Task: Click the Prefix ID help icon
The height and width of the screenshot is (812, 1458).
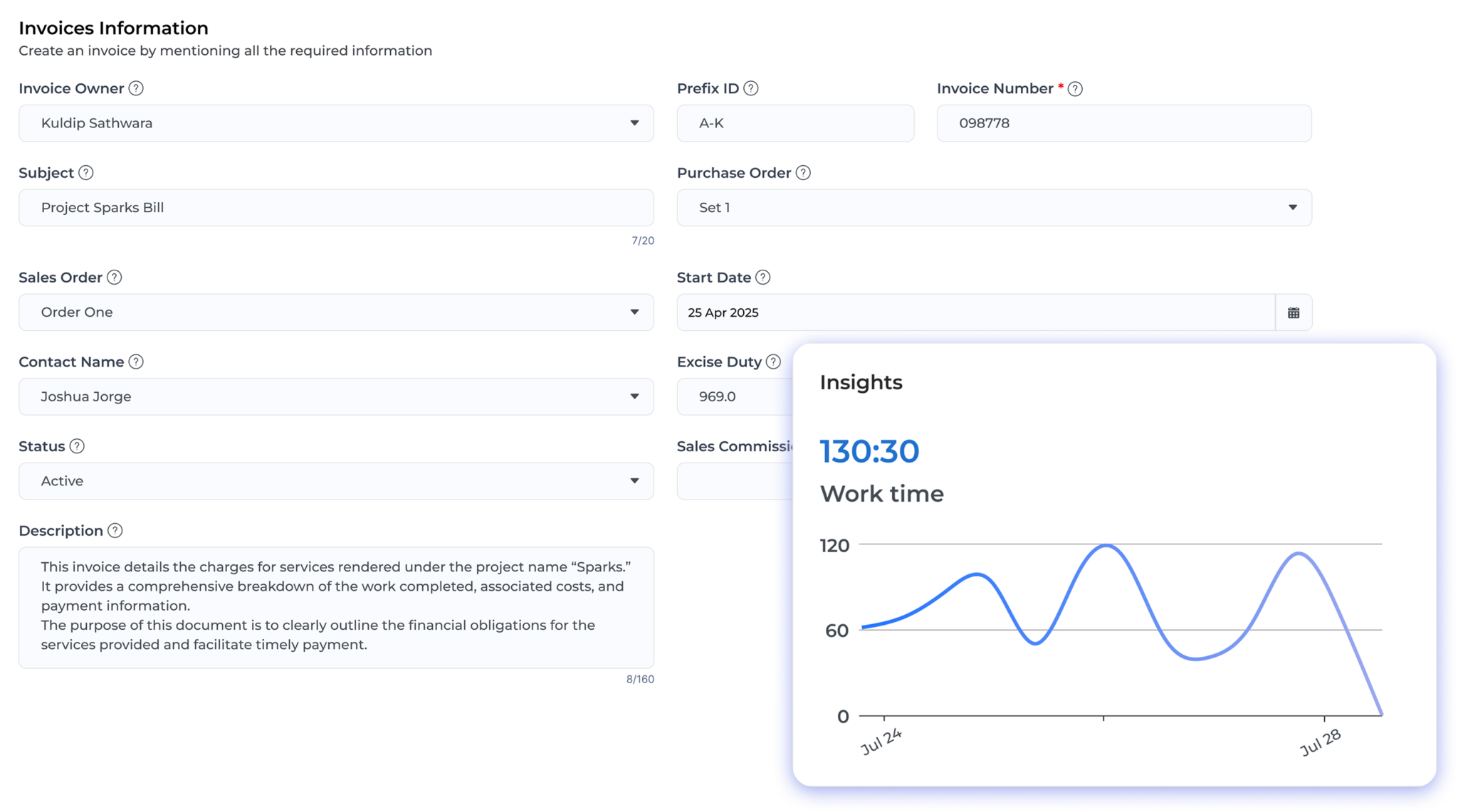Action: (x=751, y=88)
